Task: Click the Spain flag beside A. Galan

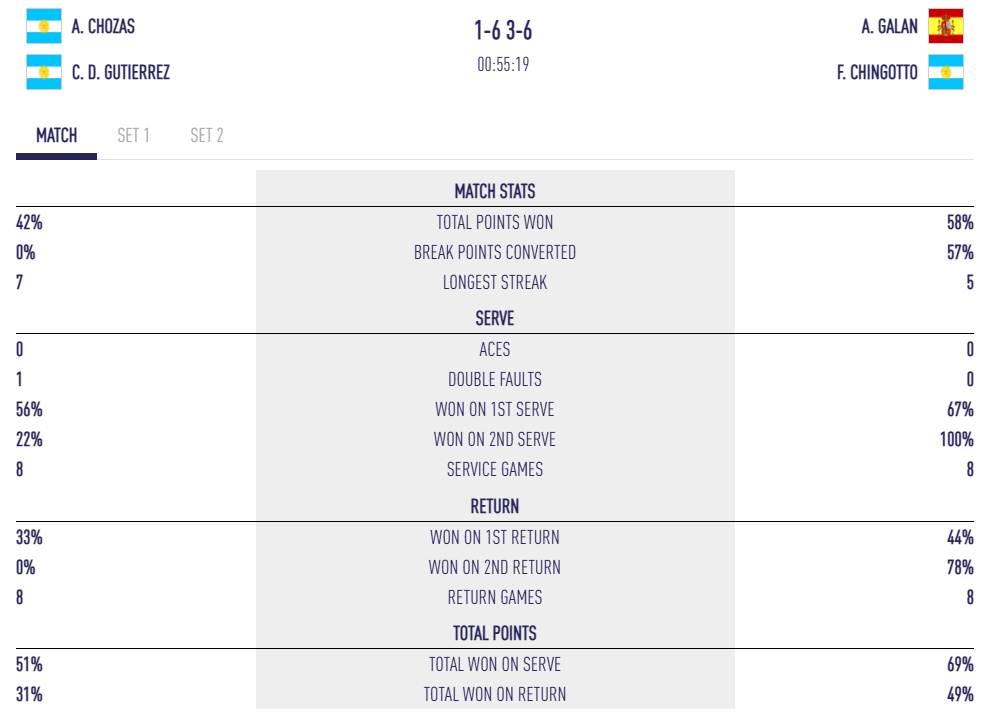Action: 945,27
